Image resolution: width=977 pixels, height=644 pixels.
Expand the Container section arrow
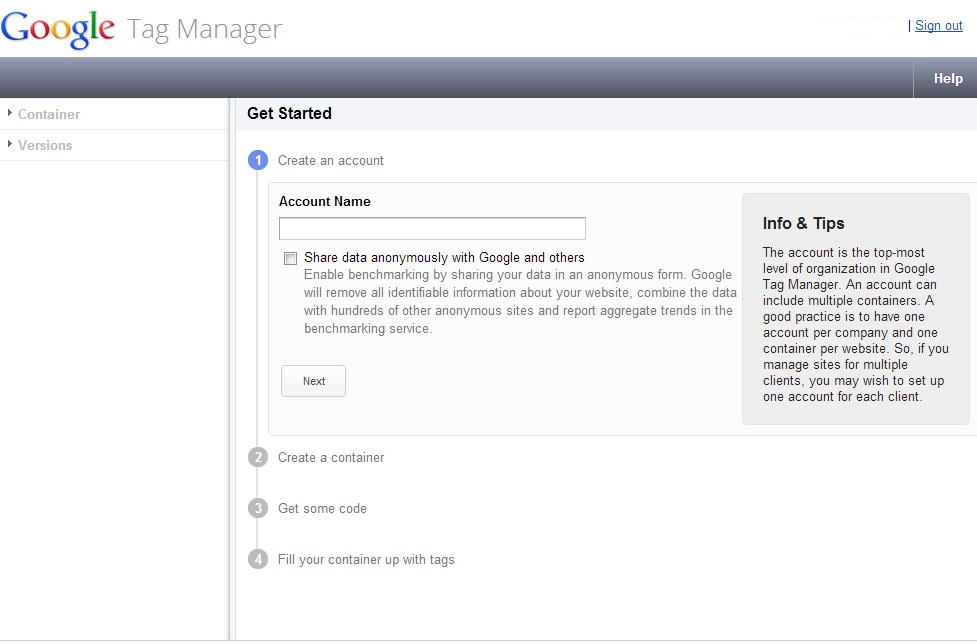pyautogui.click(x=9, y=113)
